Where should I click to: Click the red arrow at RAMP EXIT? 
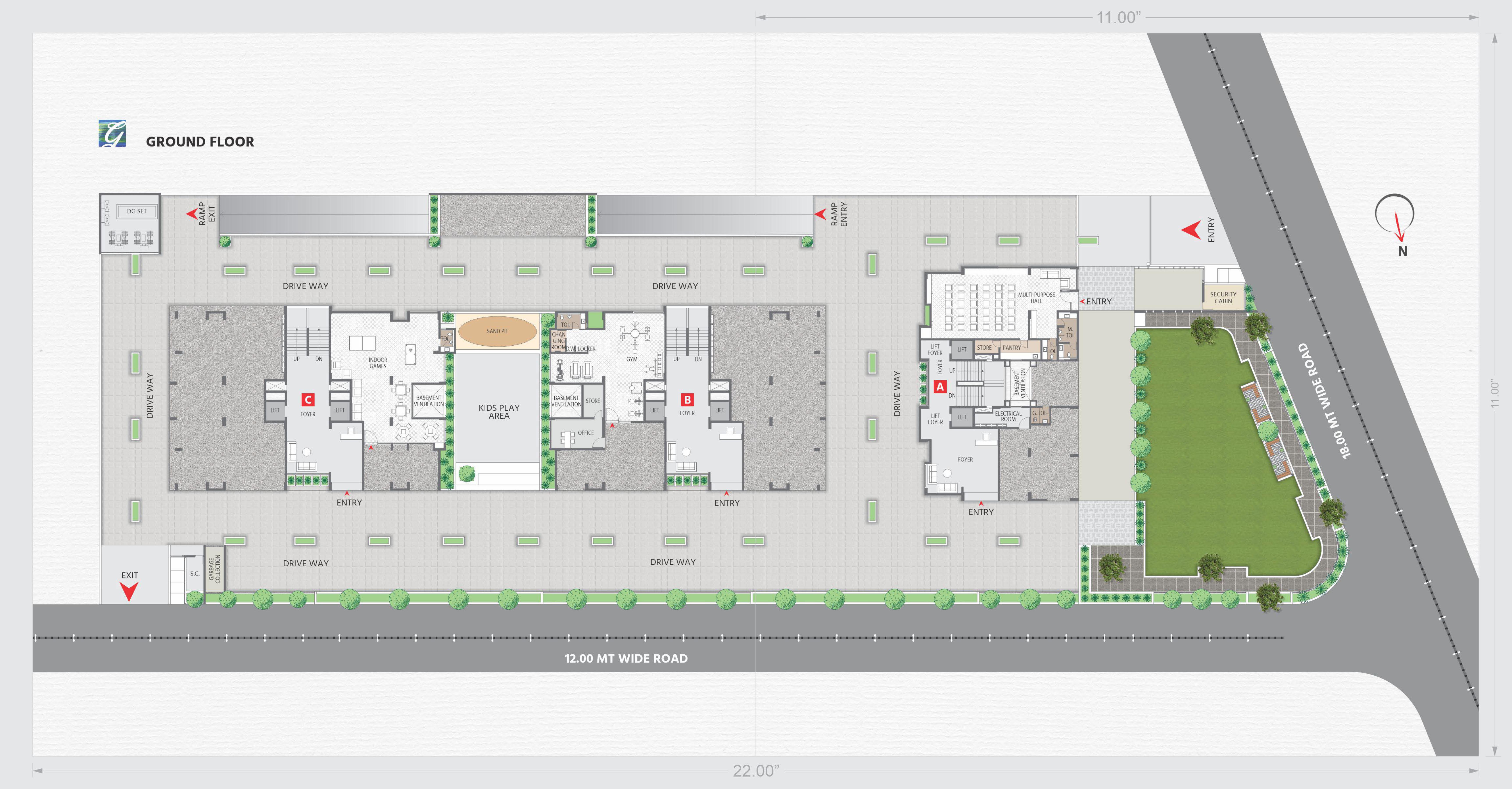point(192,214)
